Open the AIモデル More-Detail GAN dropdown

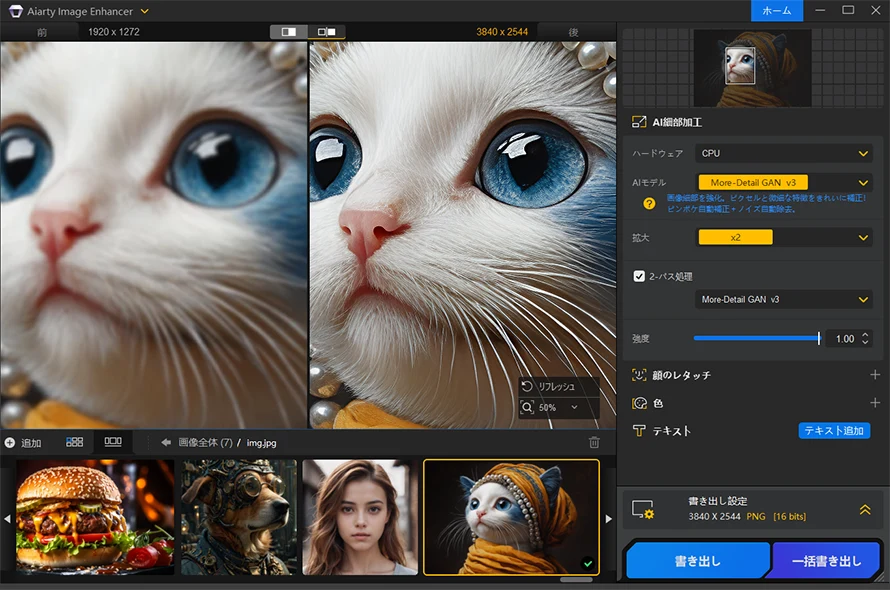click(783, 182)
